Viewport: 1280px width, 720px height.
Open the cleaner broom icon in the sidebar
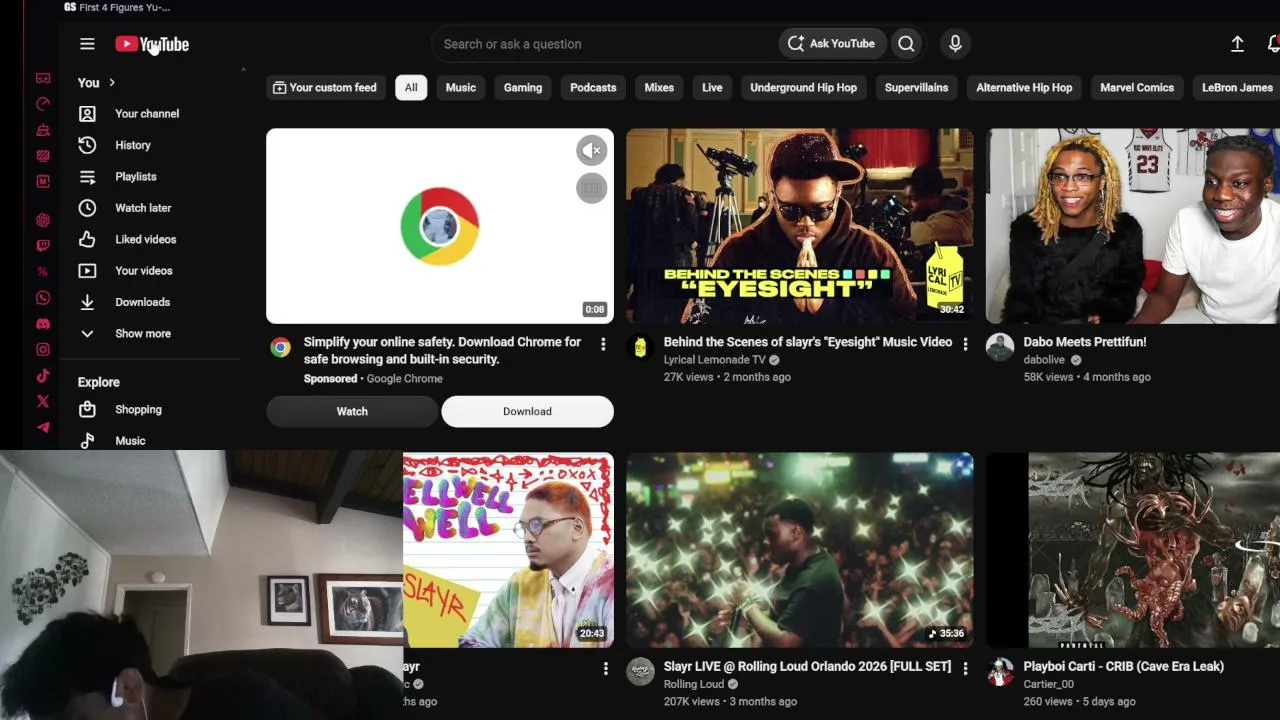tap(43, 130)
